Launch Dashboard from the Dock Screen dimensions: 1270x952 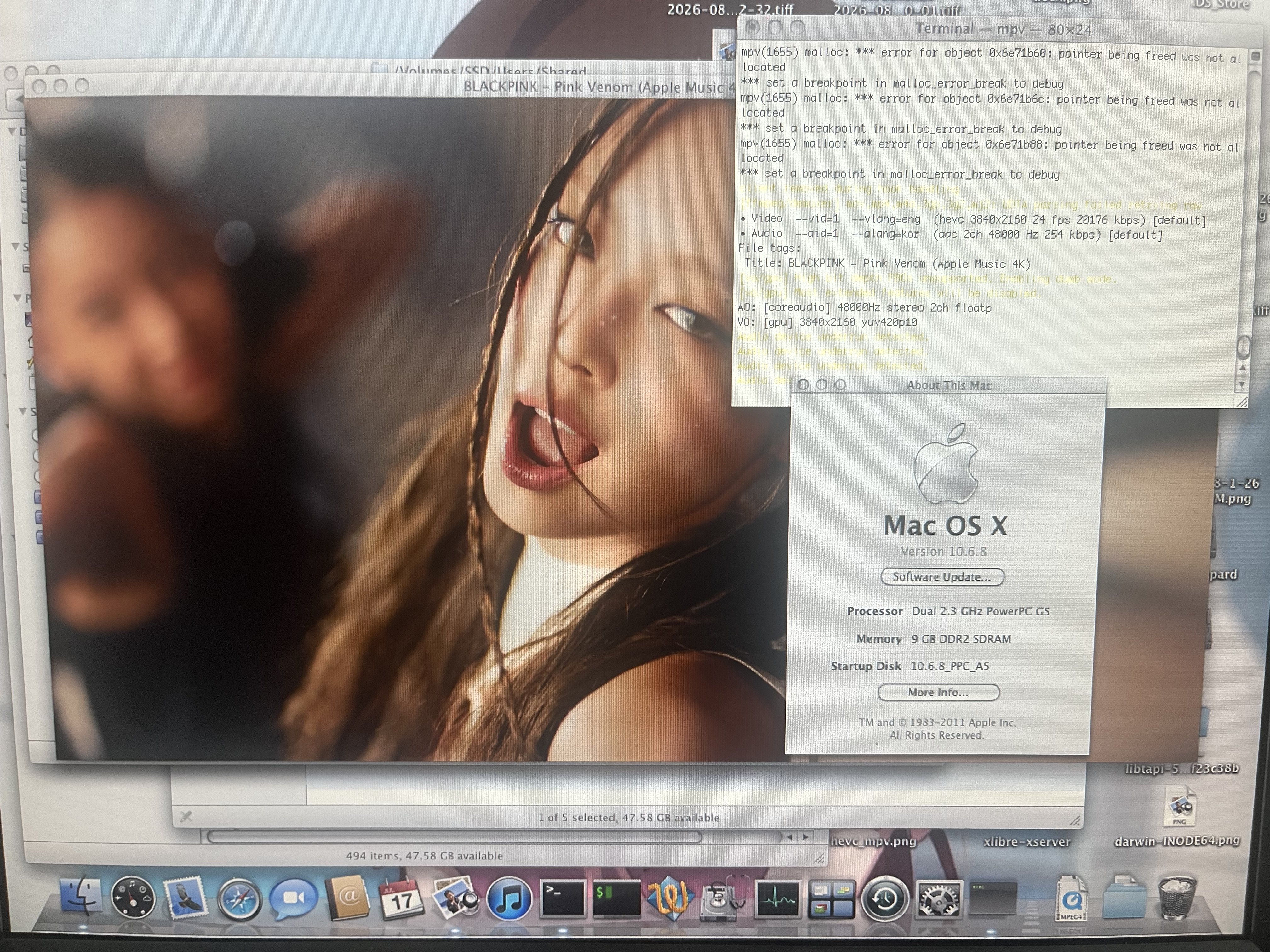(133, 898)
